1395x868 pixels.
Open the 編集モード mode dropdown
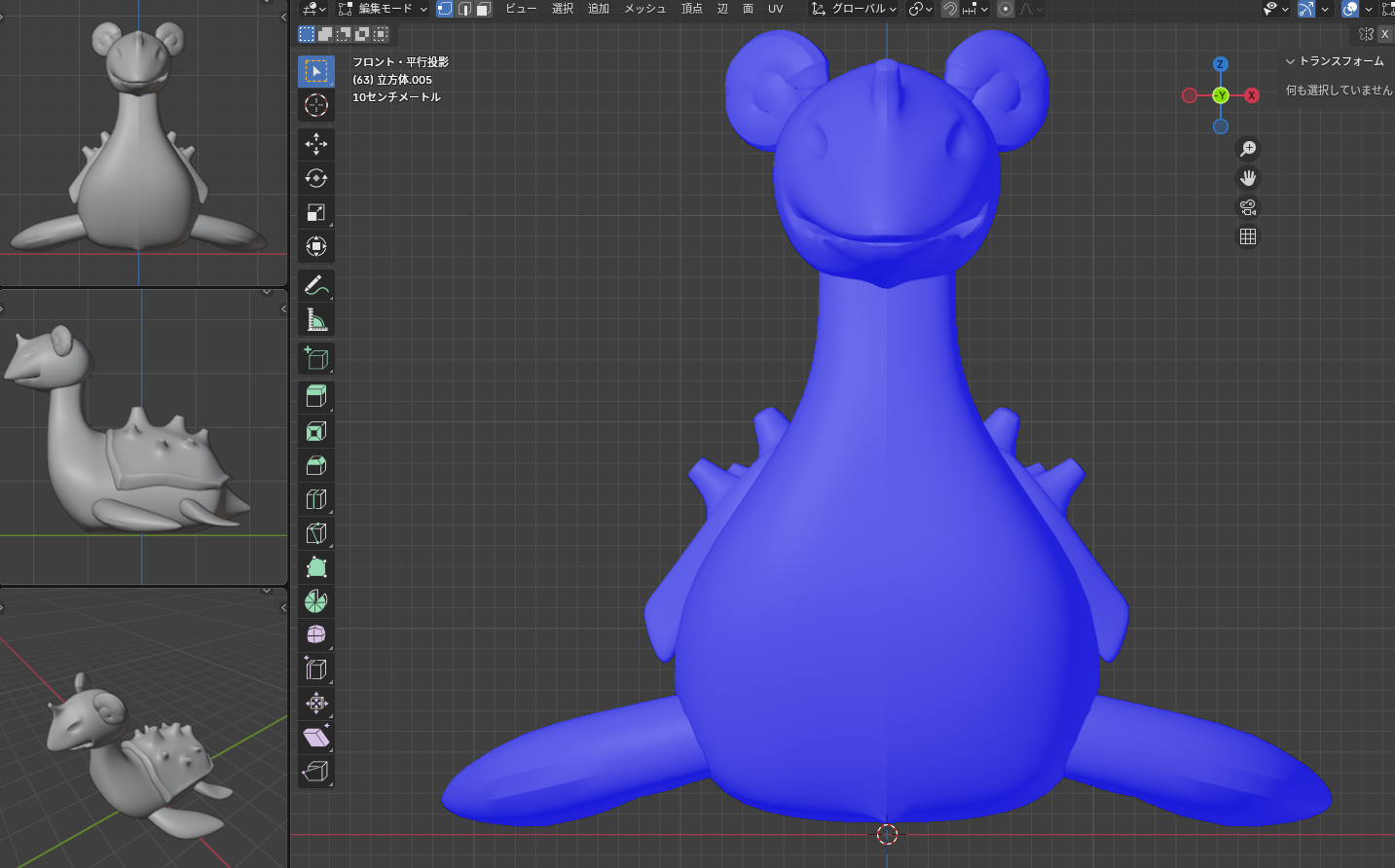click(383, 9)
